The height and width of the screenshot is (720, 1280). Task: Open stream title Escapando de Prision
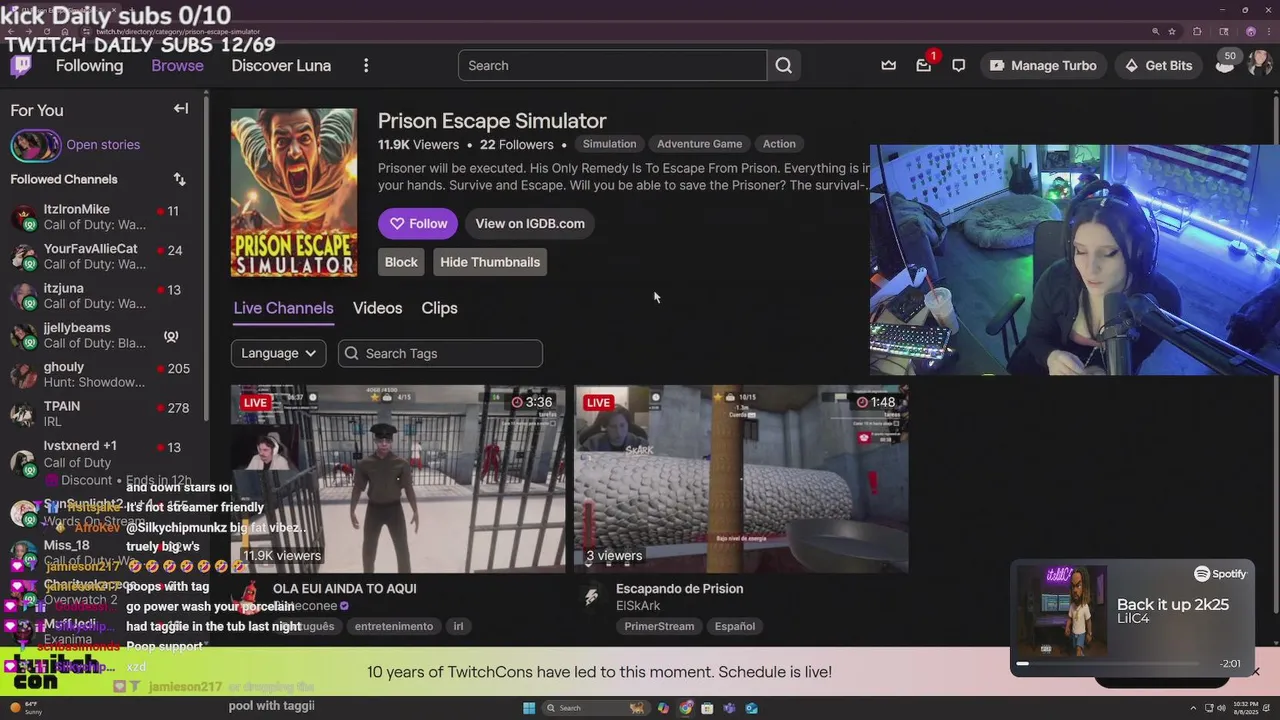[x=679, y=588]
